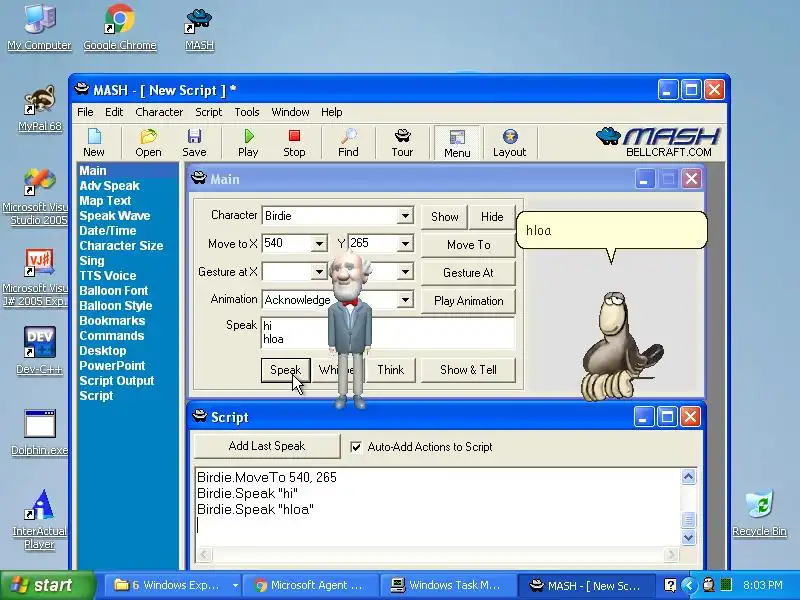This screenshot has width=800, height=600.
Task: Open the Gesture at Y dropdown arrow
Action: pyautogui.click(x=405, y=272)
